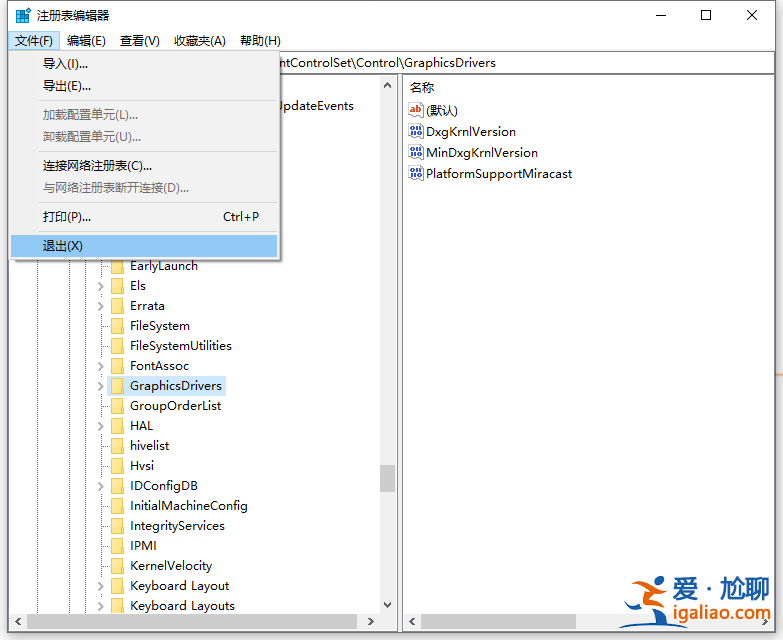Click the tree pane scroll-up arrow
This screenshot has width=783, height=640.
tap(388, 85)
